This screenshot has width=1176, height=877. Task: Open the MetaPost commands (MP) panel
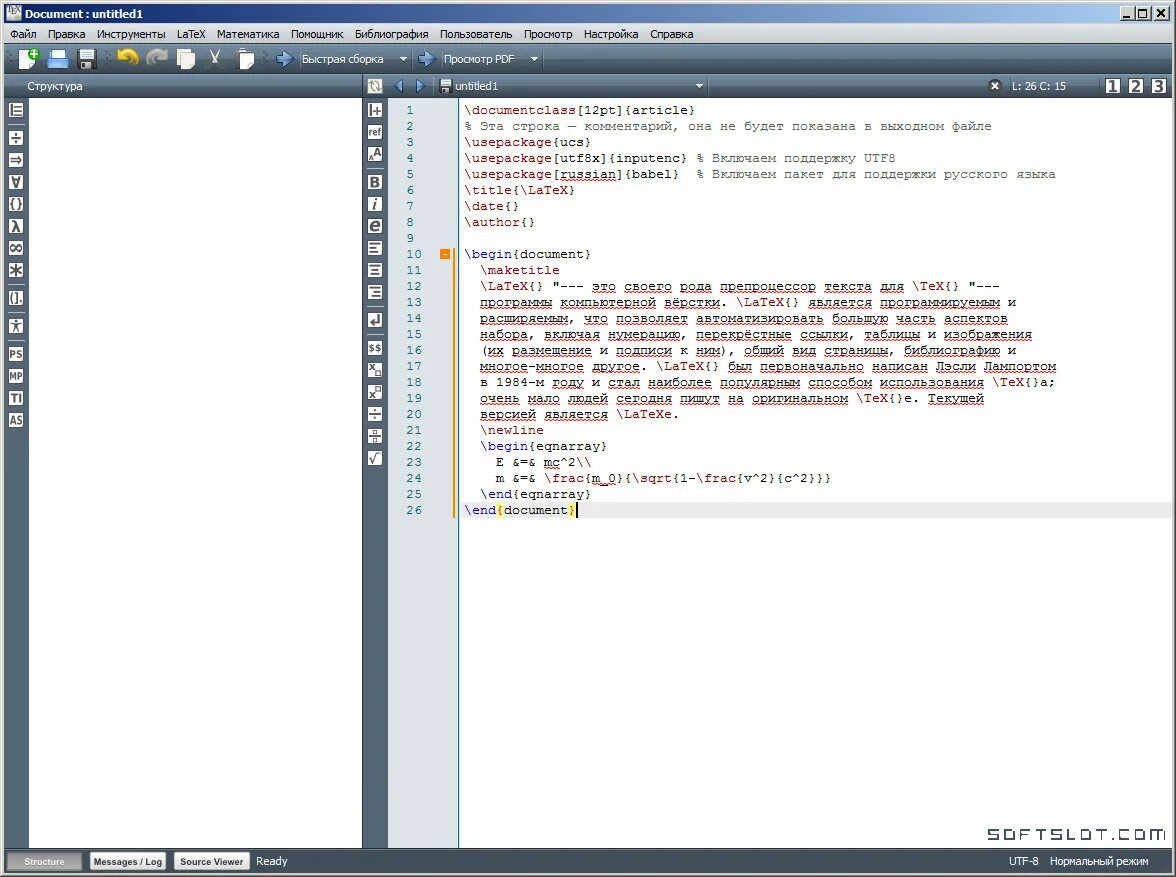pyautogui.click(x=16, y=376)
